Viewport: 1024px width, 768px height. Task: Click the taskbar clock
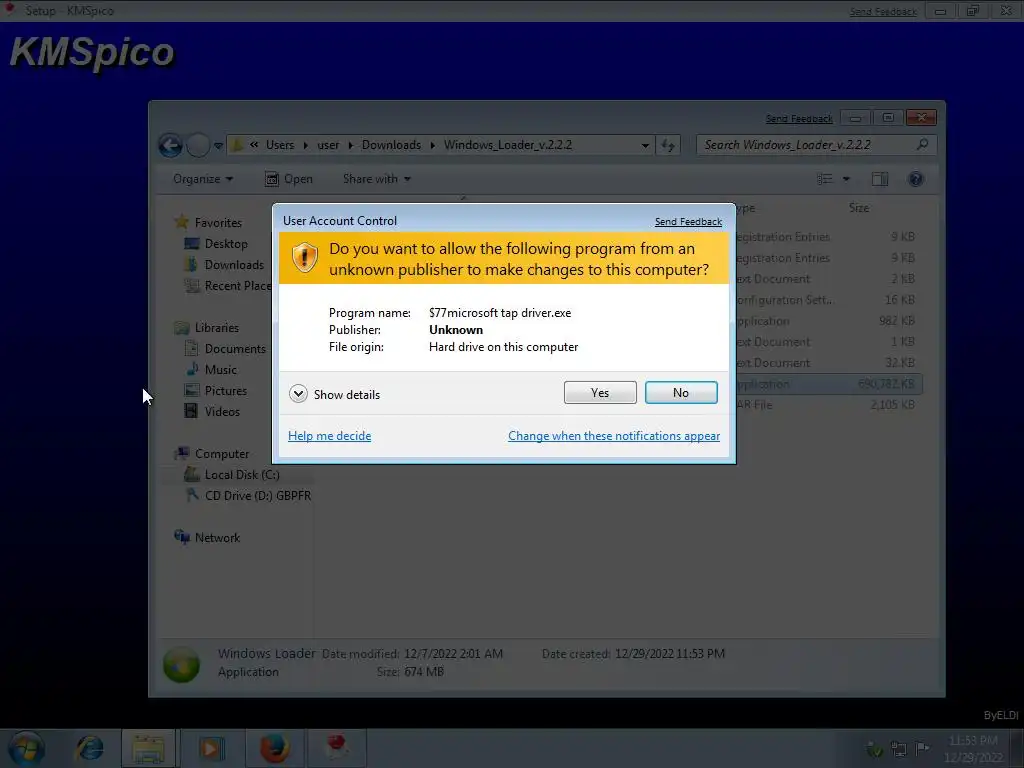973,748
